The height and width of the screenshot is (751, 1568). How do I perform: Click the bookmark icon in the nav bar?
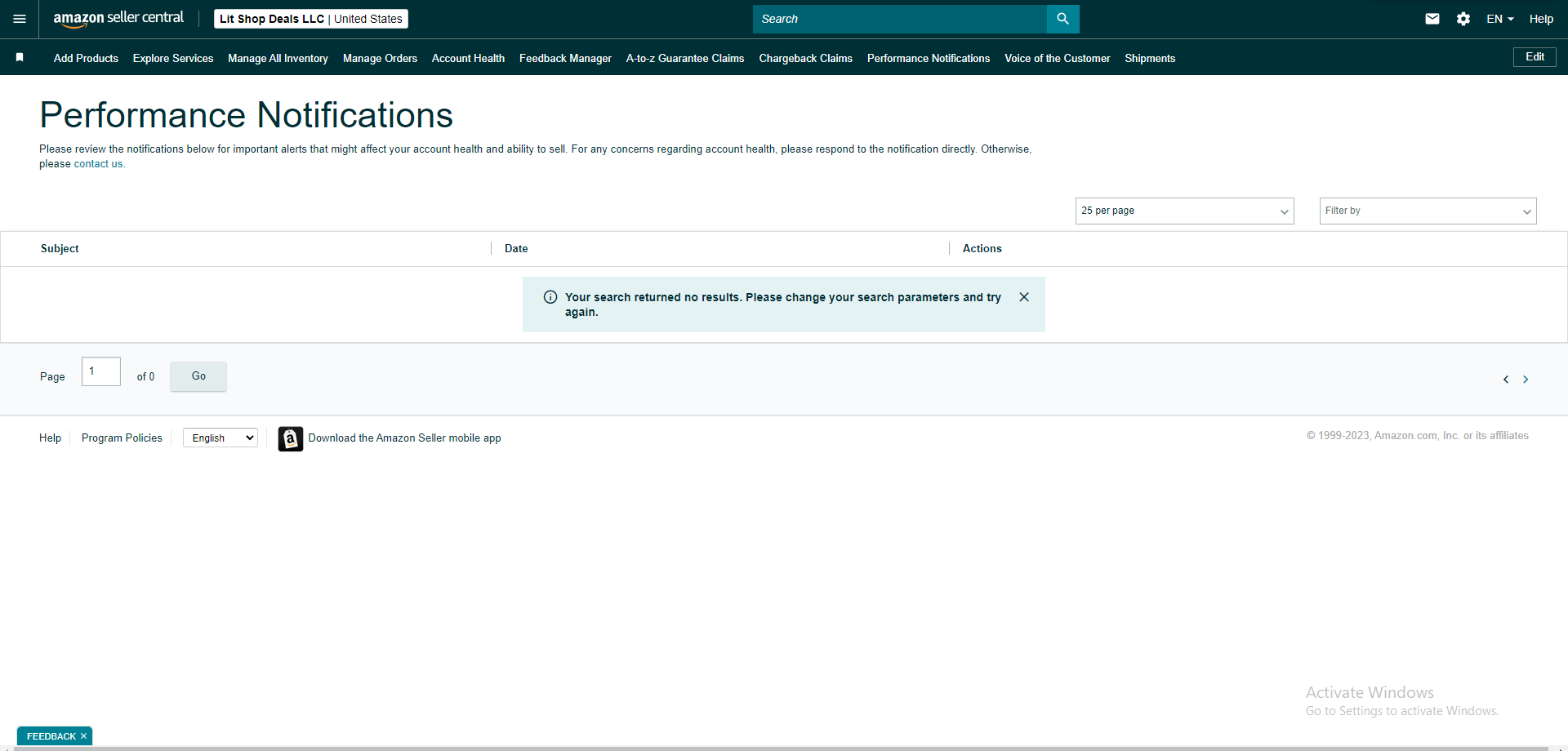[x=20, y=57]
